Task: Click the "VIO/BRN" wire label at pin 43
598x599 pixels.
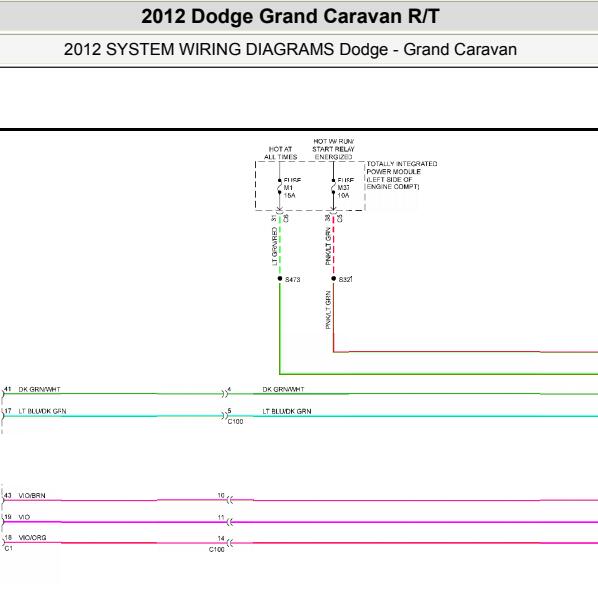Action: click(x=32, y=495)
